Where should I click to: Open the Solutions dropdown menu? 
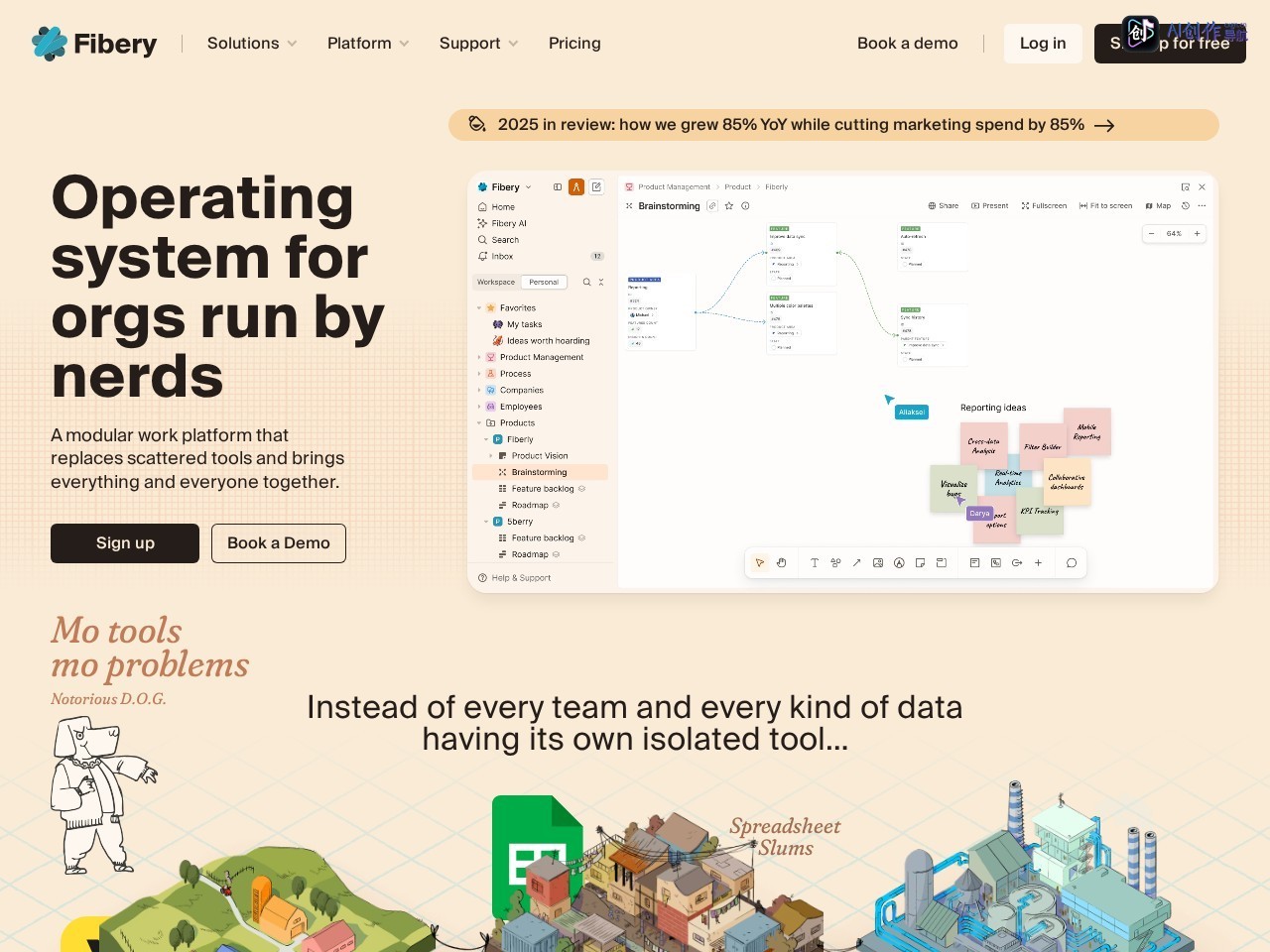pos(252,44)
